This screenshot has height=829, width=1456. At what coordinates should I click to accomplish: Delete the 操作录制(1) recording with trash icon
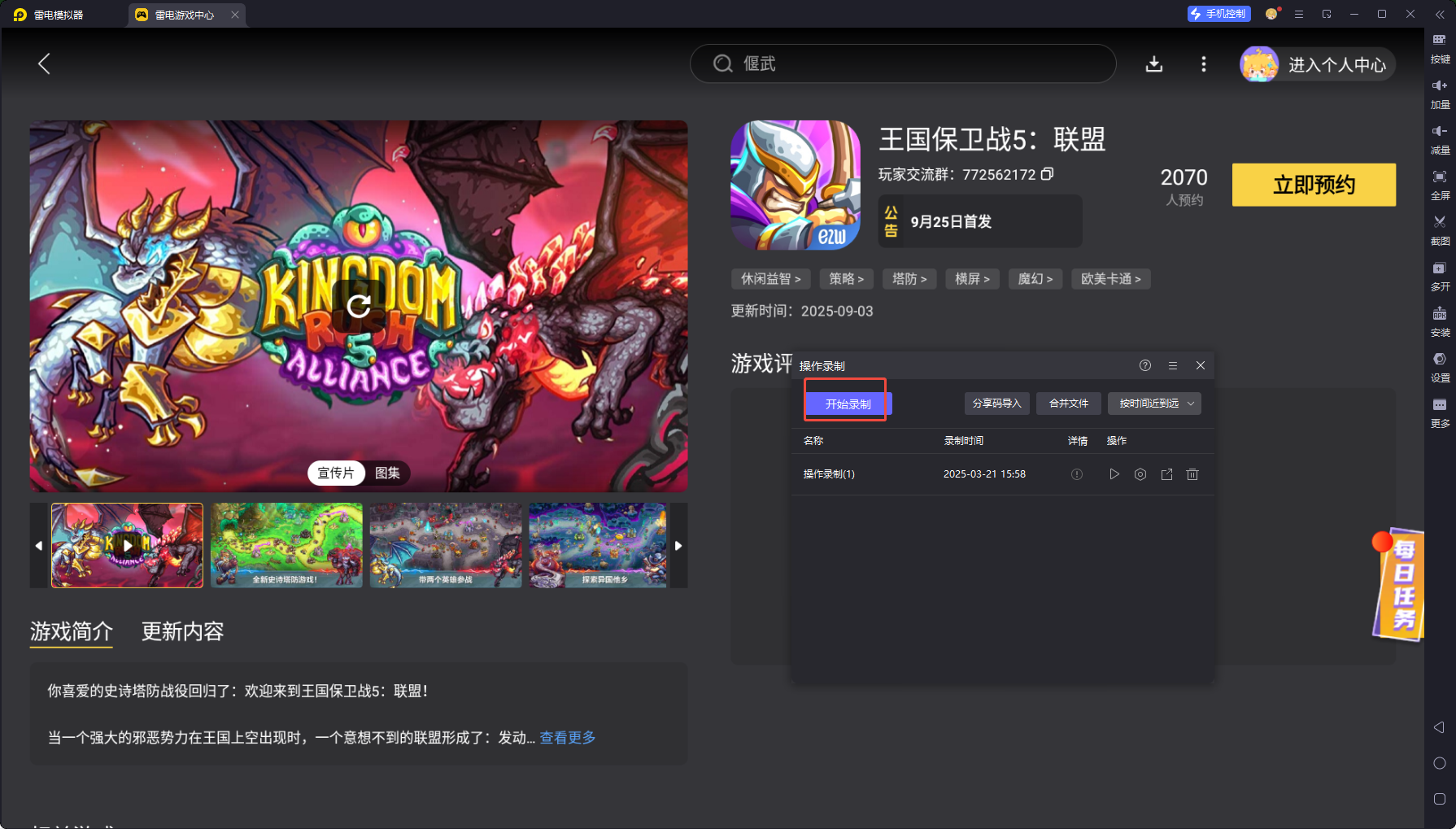1192,474
